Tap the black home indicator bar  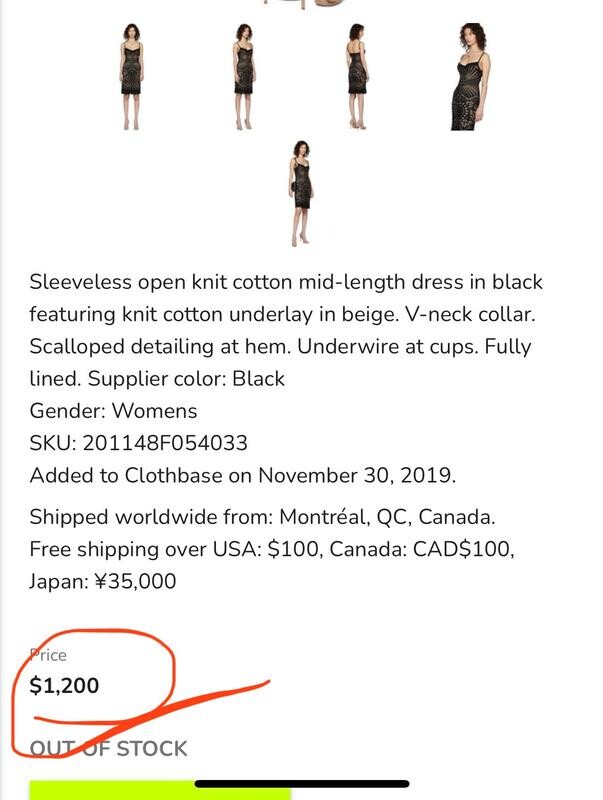click(301, 784)
